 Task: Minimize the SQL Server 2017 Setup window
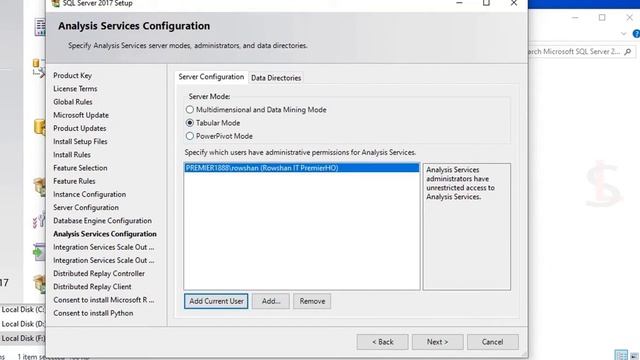pyautogui.click(x=459, y=3)
